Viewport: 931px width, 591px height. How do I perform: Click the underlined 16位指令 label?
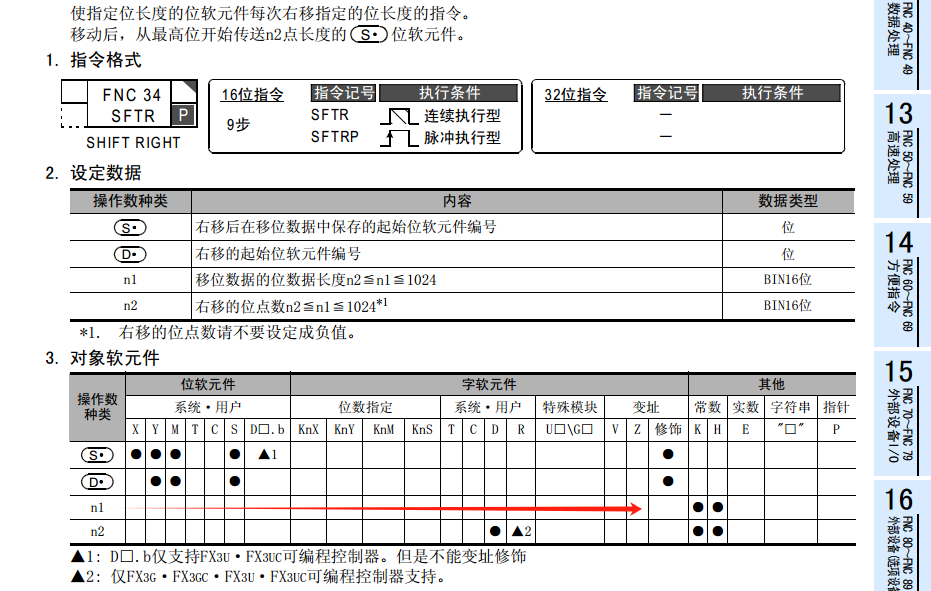[252, 95]
